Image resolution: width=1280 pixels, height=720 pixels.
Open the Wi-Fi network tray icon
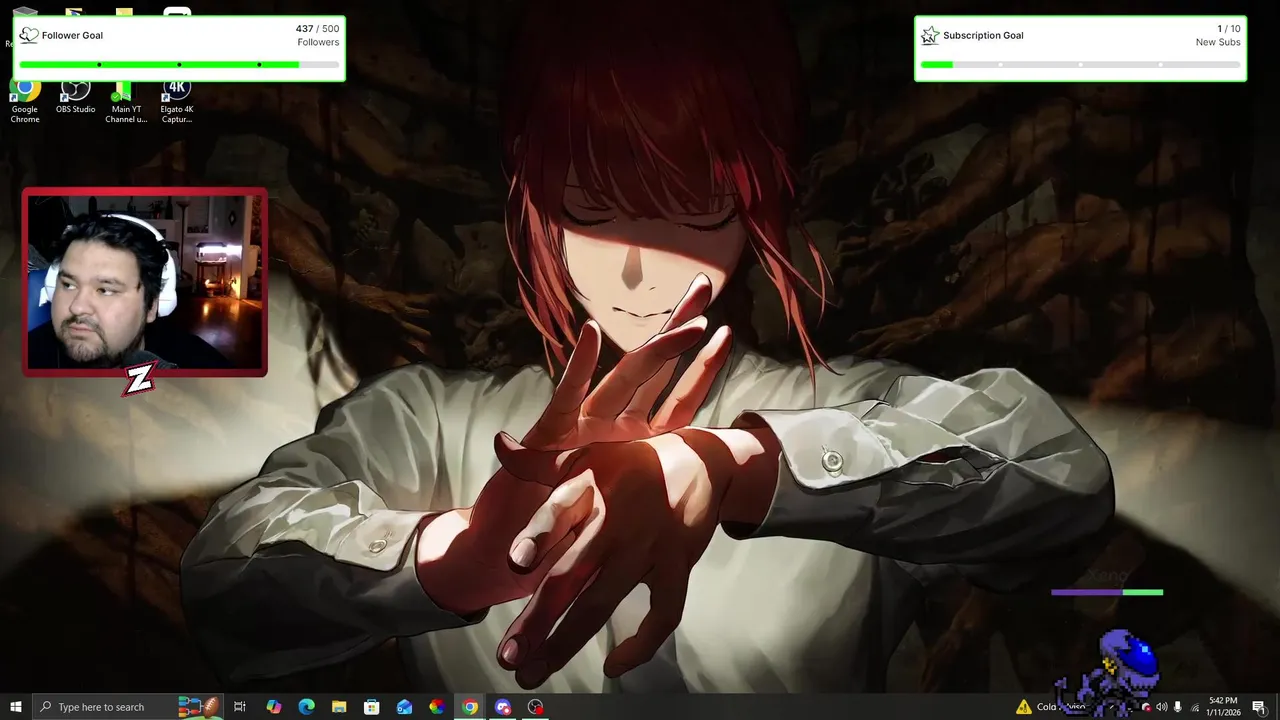1194,707
